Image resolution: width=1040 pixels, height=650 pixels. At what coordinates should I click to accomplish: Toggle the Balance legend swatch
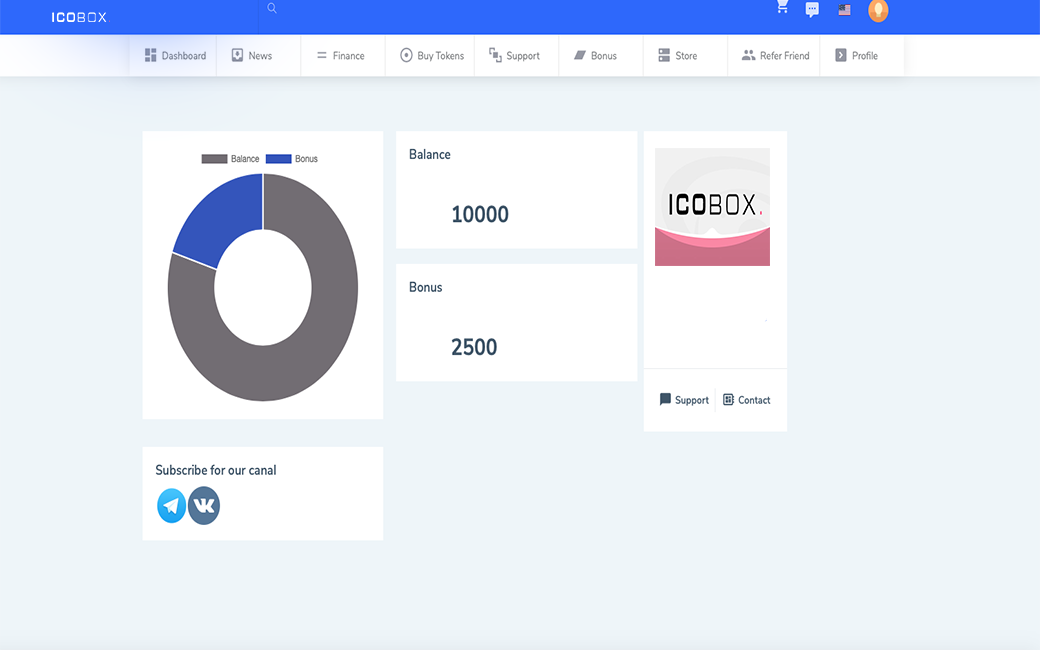coord(214,159)
